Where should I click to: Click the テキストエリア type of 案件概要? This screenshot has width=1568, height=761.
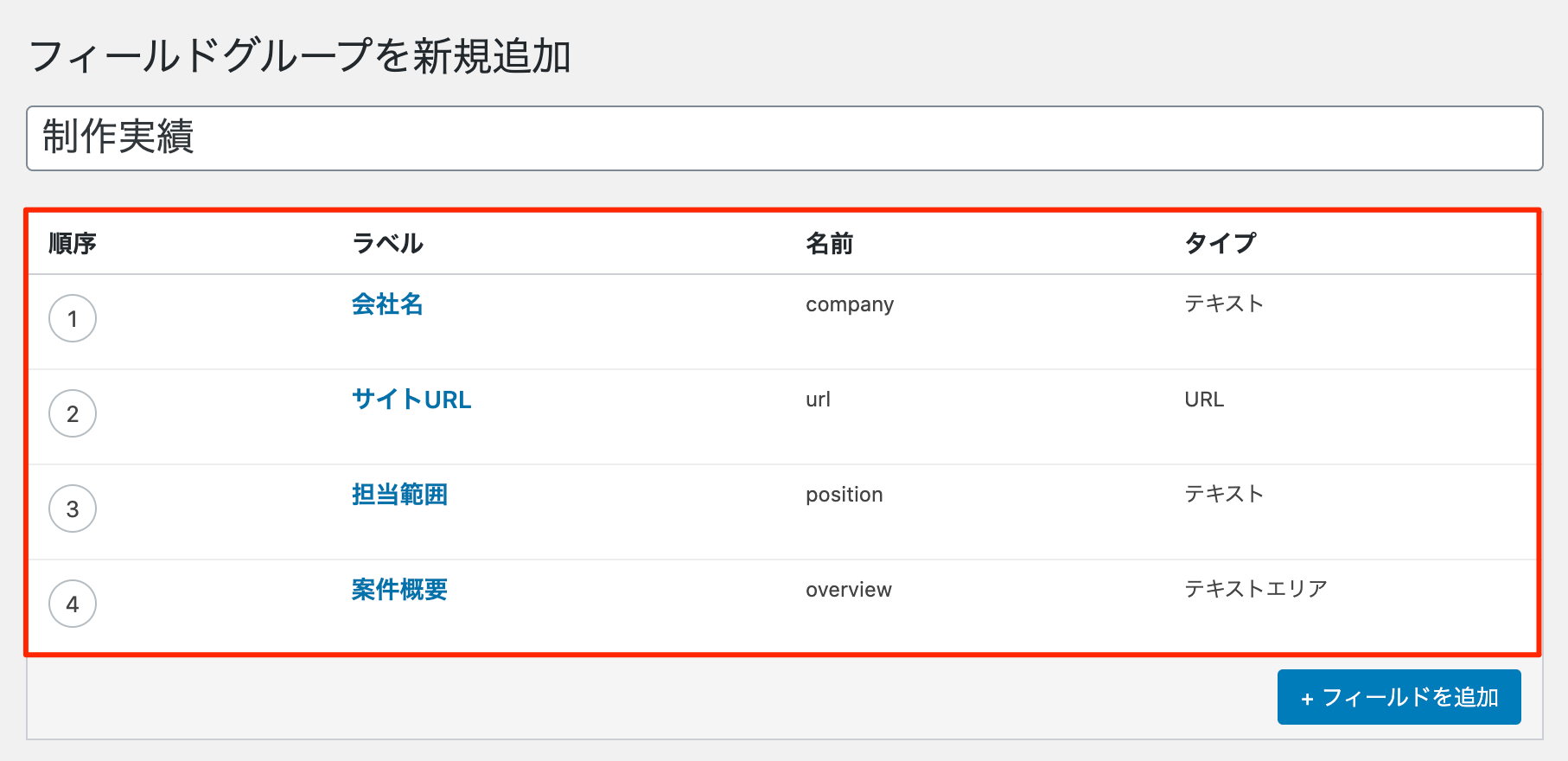pyautogui.click(x=1255, y=589)
